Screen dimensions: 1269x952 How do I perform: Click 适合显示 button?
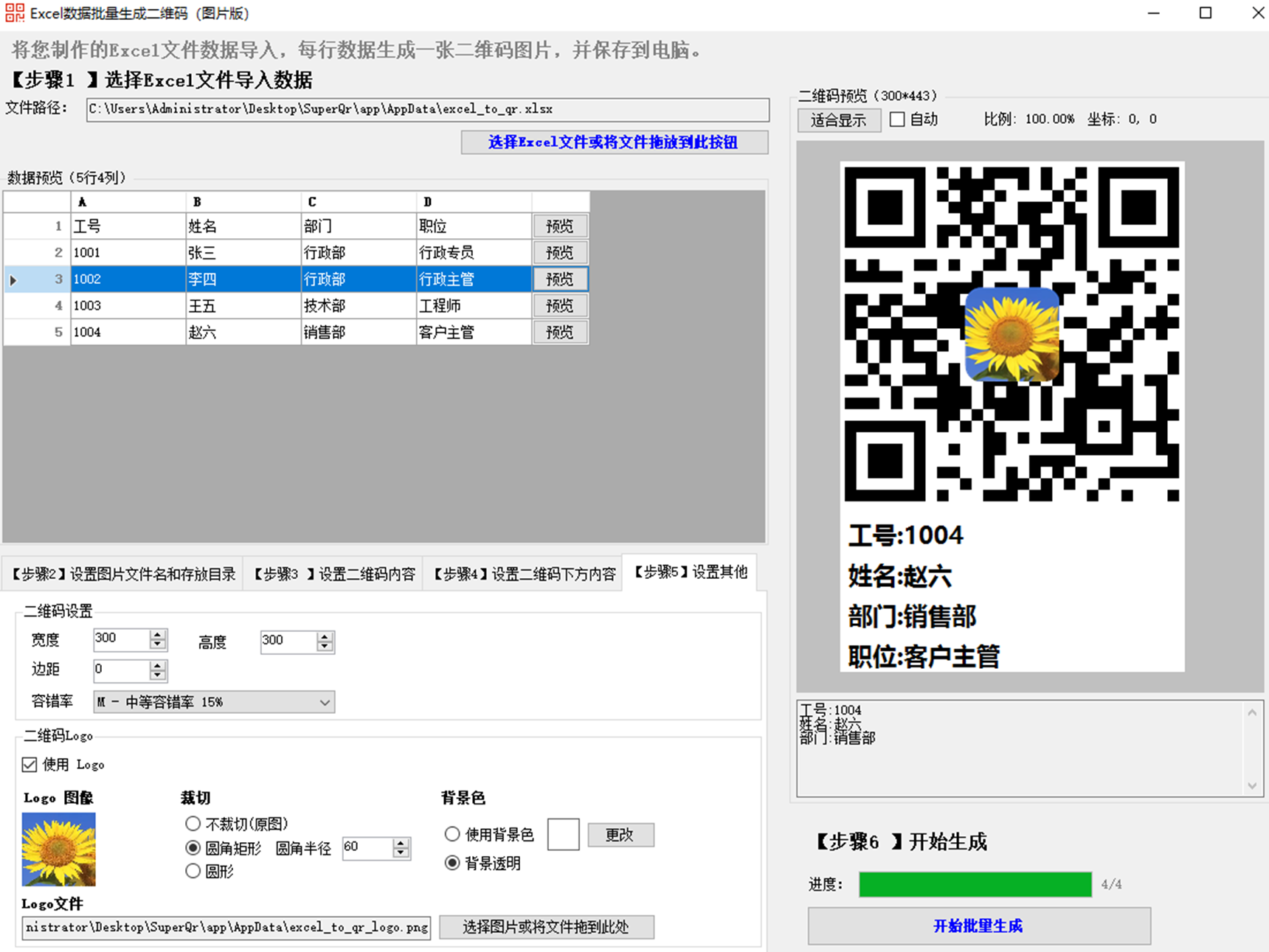[x=839, y=120]
